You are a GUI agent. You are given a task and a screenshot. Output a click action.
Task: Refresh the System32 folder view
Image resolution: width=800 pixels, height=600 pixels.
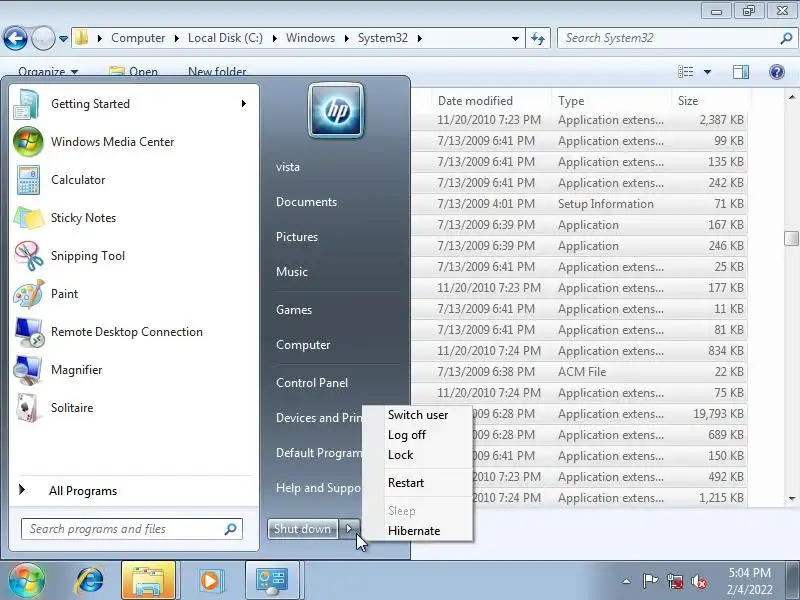coord(538,38)
